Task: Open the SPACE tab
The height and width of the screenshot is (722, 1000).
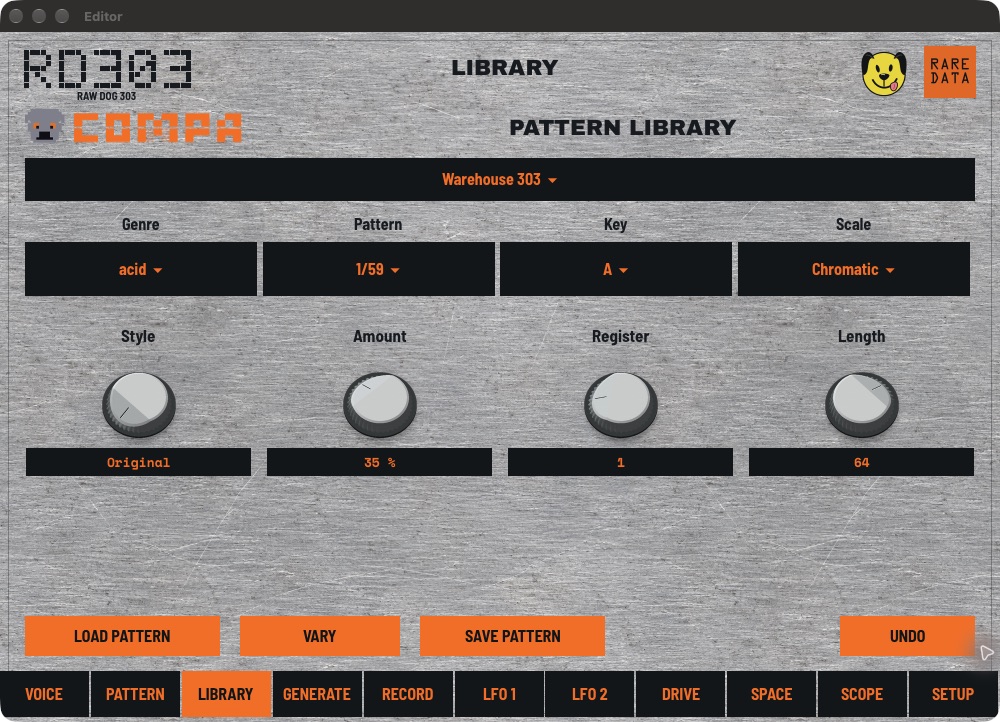Action: pos(771,694)
